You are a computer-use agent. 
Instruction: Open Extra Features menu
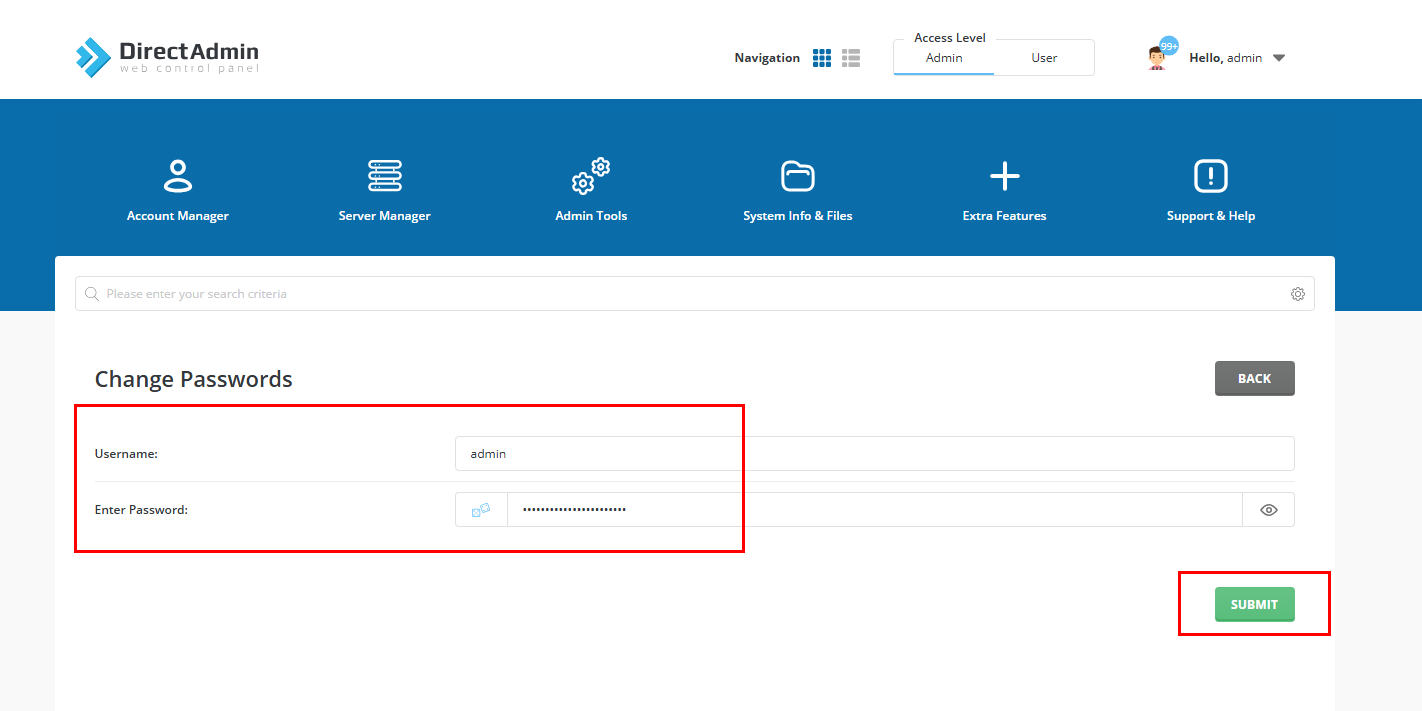coord(1004,190)
